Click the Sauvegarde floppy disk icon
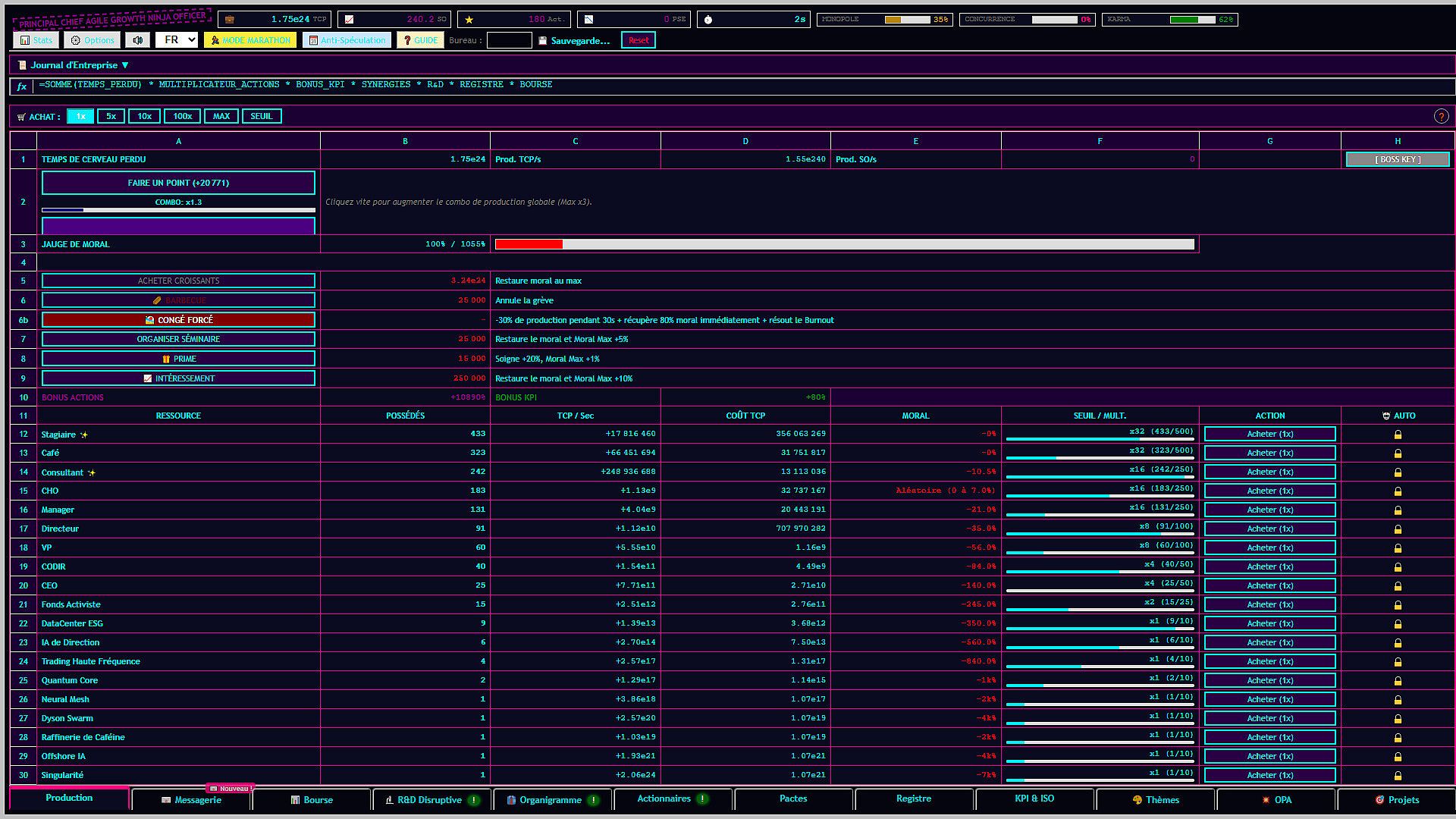The height and width of the screenshot is (819, 1456). [x=542, y=41]
